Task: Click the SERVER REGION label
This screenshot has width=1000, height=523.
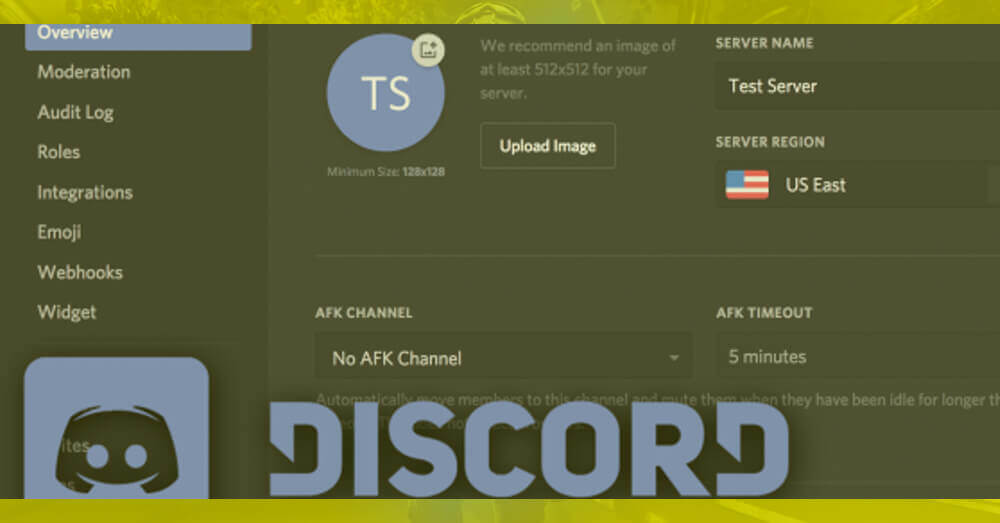Action: pos(770,142)
